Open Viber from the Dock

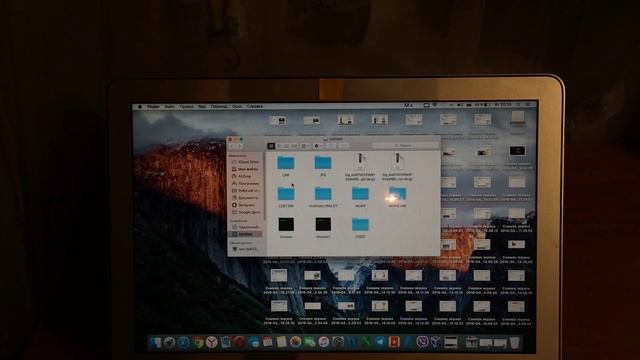(x=422, y=342)
